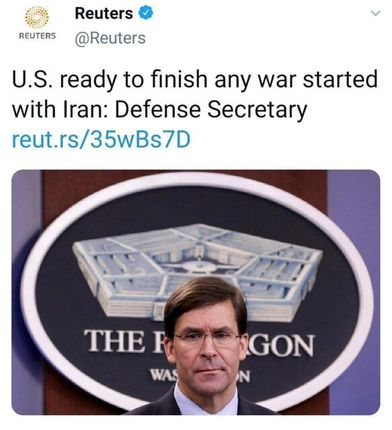Click the words 'Defense Secretary' in tweet
This screenshot has width=392, height=430.
click(x=211, y=110)
